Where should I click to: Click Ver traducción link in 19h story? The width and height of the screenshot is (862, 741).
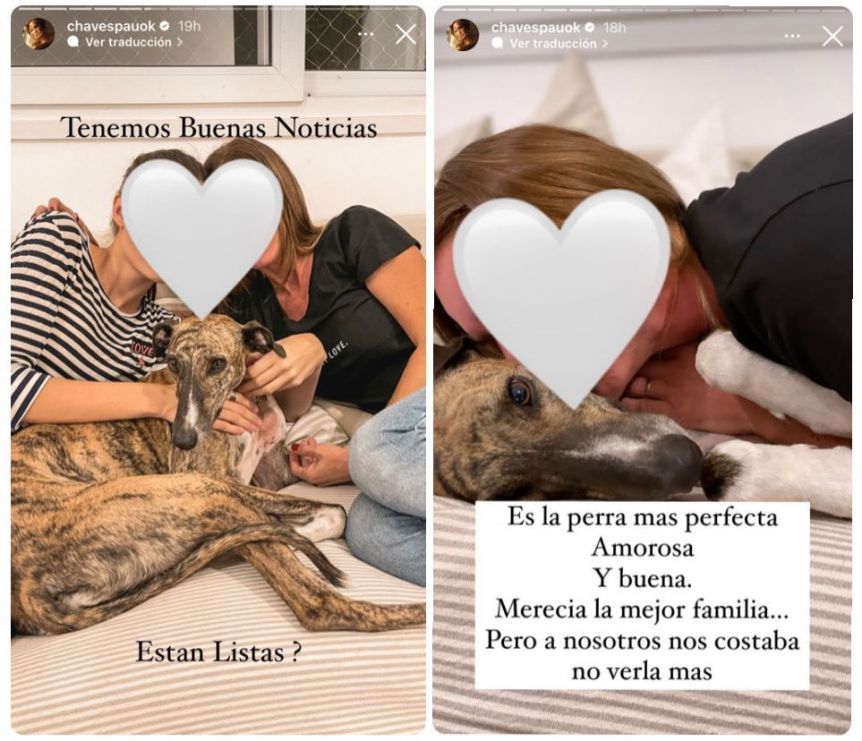click(x=128, y=42)
